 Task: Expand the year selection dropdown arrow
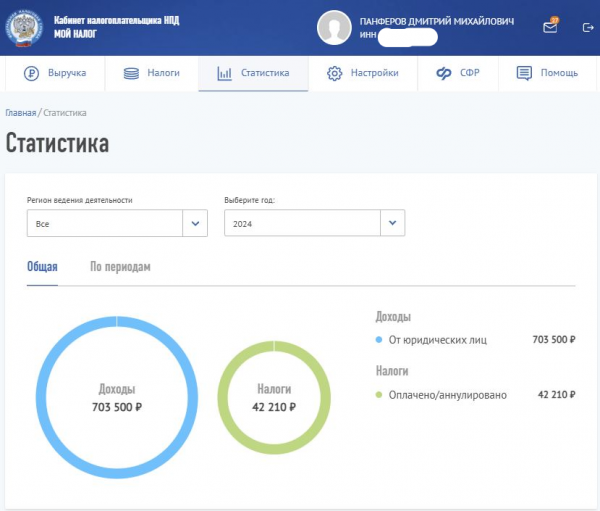pyautogui.click(x=392, y=223)
